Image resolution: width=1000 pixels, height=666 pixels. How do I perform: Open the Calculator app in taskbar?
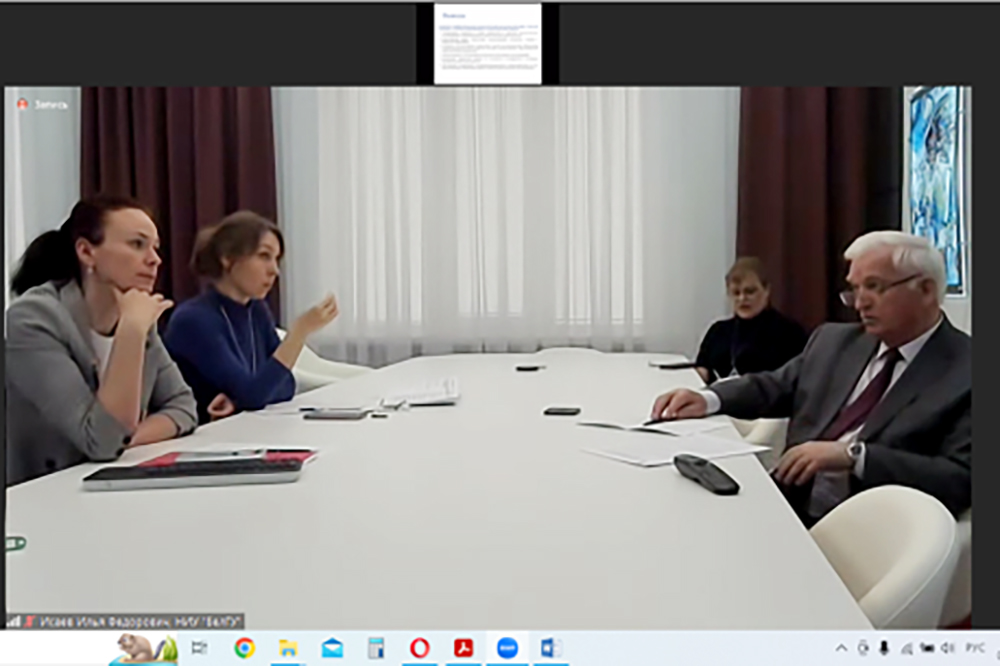[376, 648]
